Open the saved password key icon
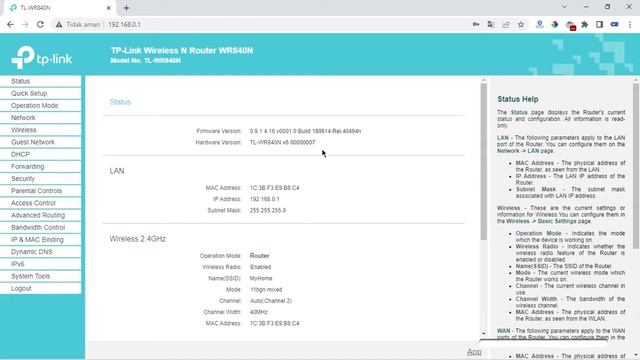640x360 pixels. tap(476, 24)
